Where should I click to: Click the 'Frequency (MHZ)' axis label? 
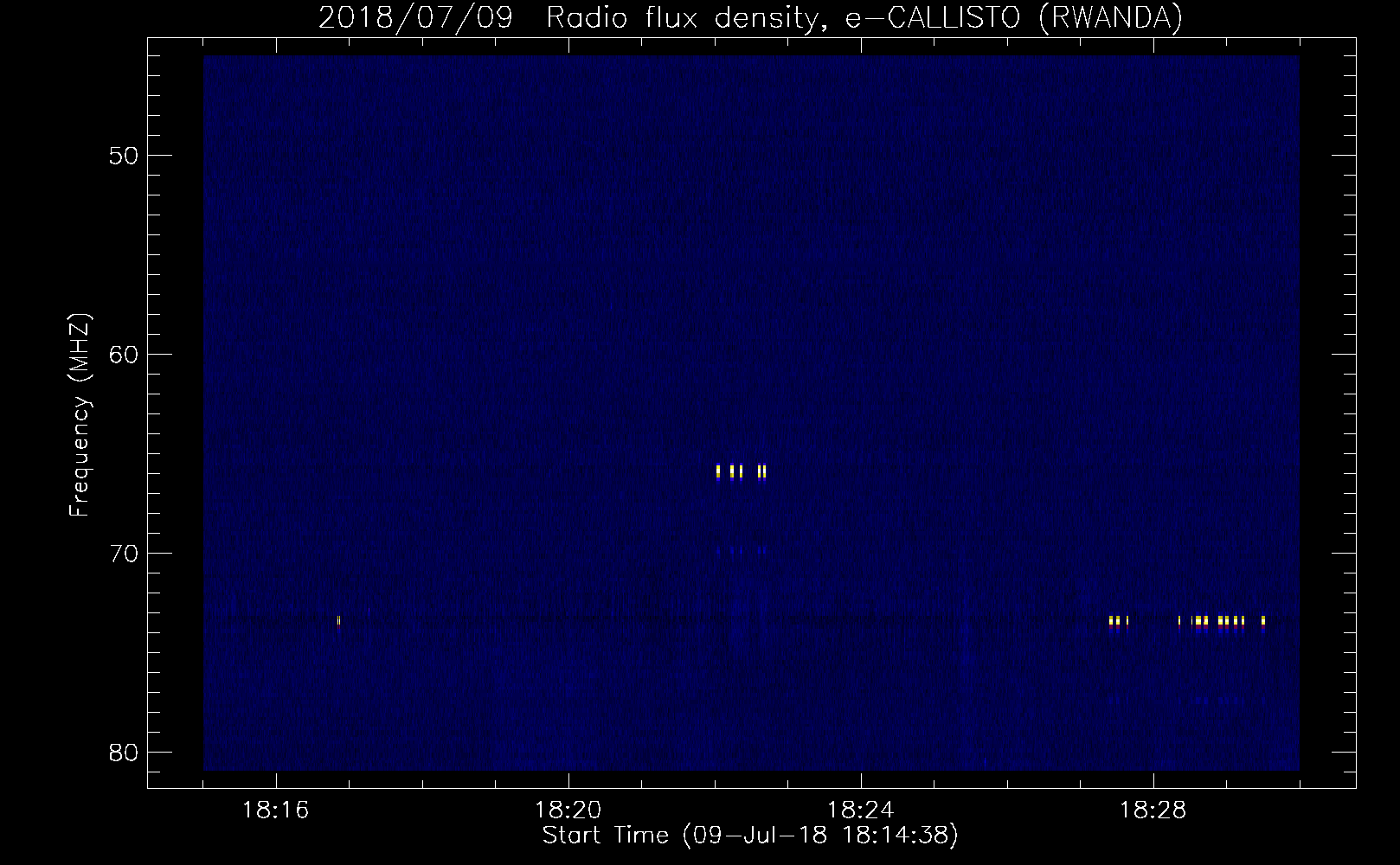tap(80, 415)
